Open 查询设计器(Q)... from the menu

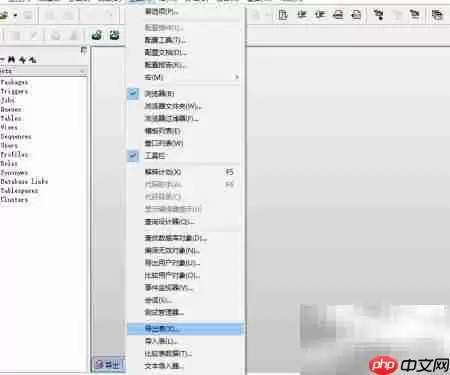[x=184, y=222]
